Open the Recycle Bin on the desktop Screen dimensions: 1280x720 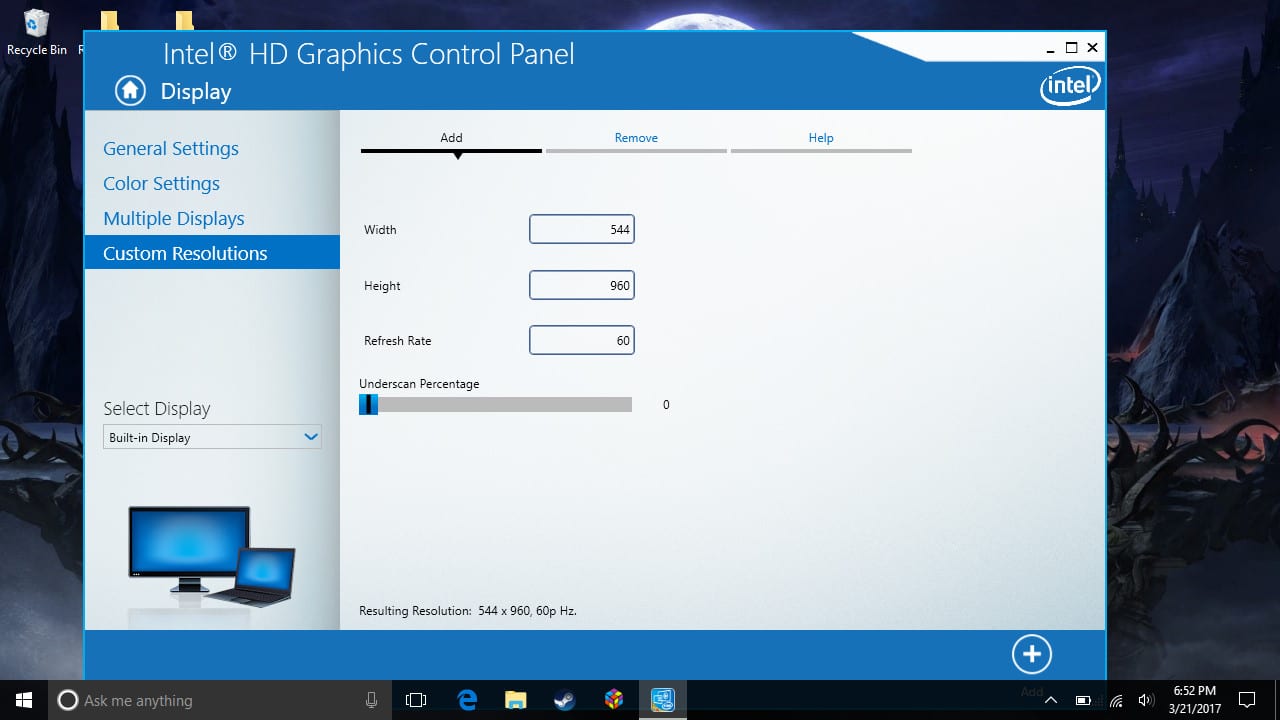point(37,30)
